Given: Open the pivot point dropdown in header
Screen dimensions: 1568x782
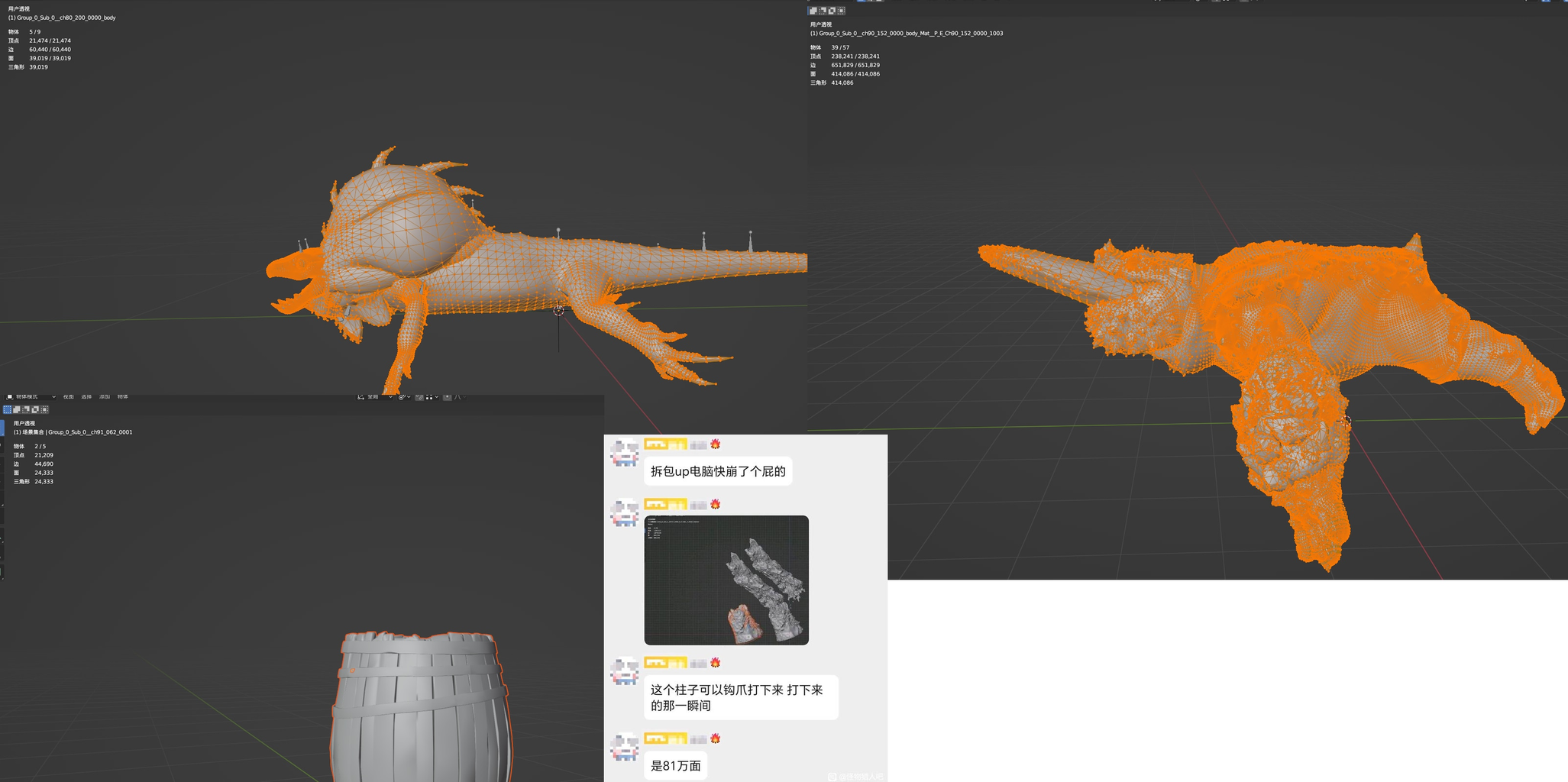Looking at the screenshot, I should coord(405,396).
